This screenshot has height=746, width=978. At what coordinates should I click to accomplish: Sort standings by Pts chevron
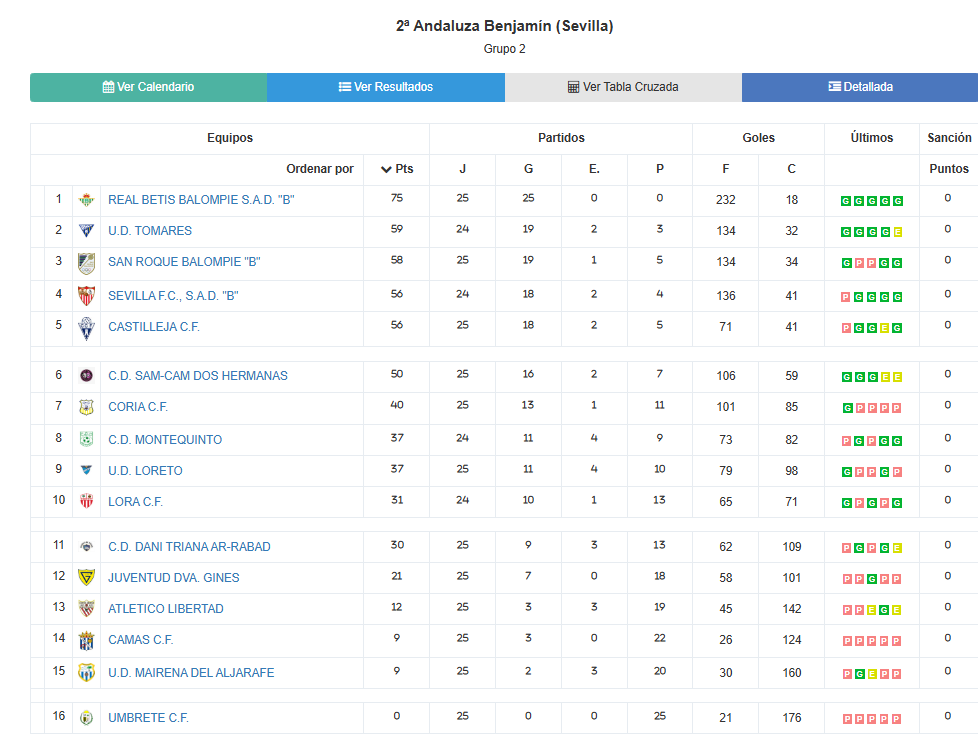(x=386, y=169)
